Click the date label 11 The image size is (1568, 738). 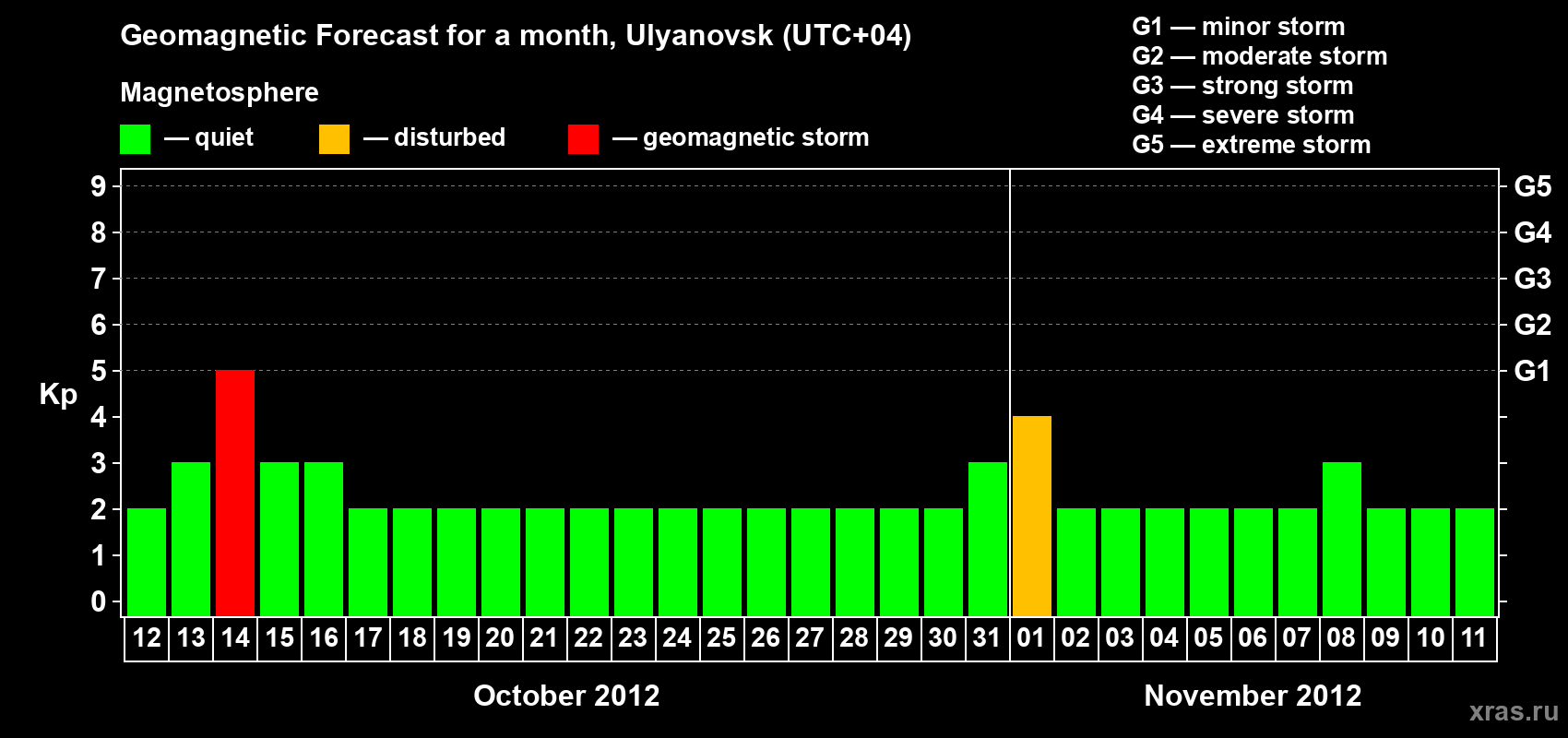point(1474,637)
